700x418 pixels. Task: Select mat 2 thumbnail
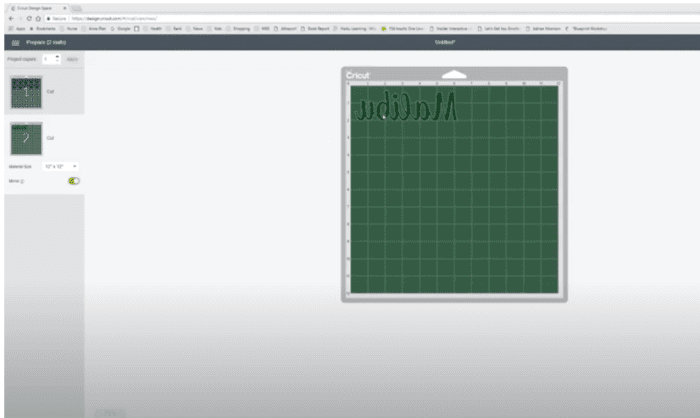26,139
